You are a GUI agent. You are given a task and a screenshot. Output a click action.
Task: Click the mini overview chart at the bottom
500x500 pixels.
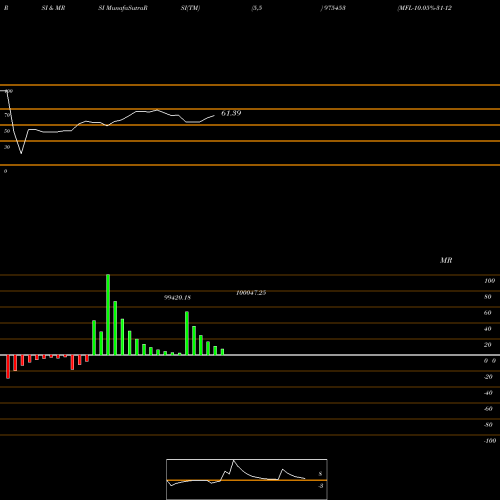click(247, 479)
